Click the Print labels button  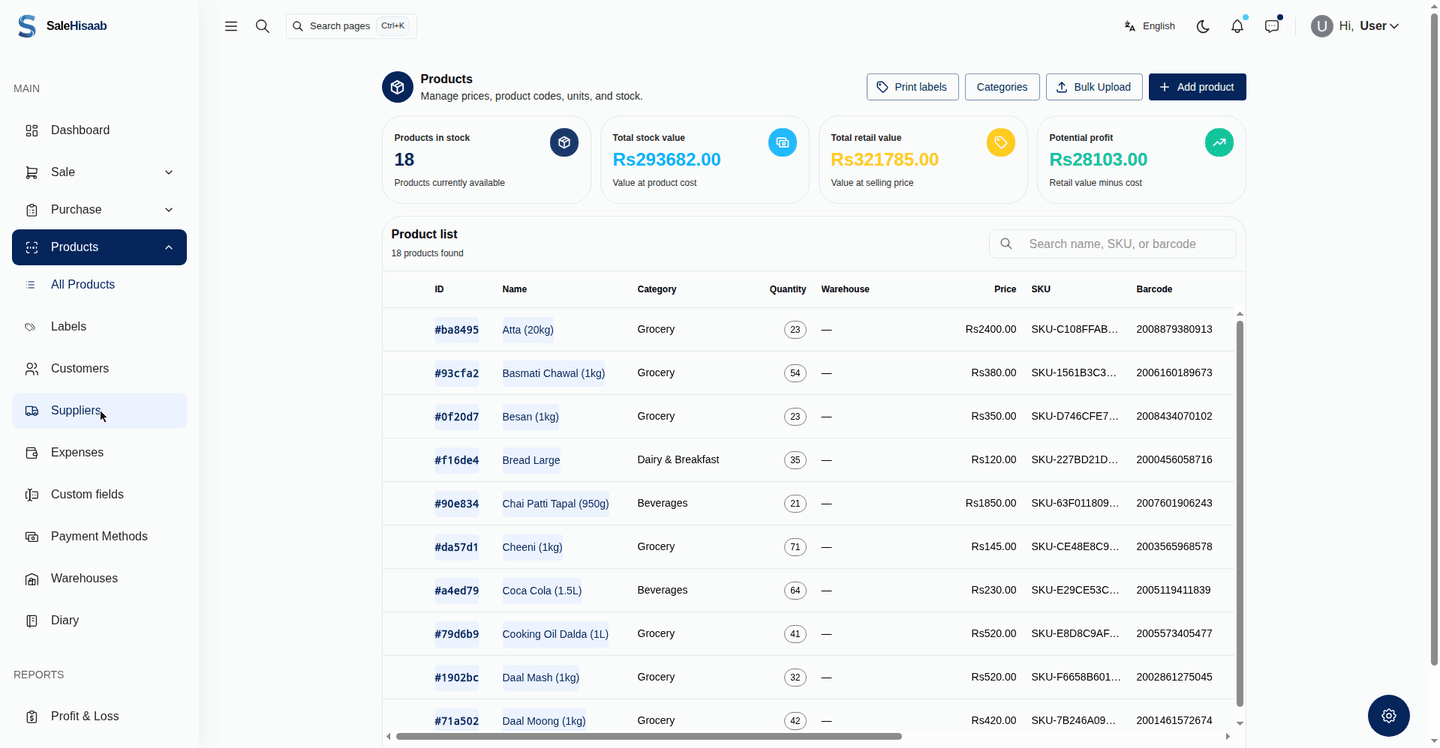tap(912, 87)
